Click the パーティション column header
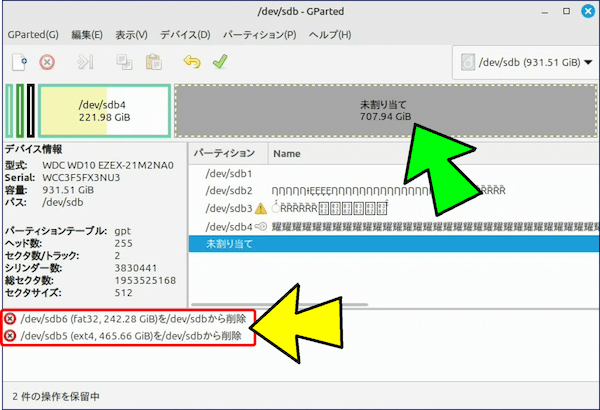The image size is (600, 410). pos(227,154)
